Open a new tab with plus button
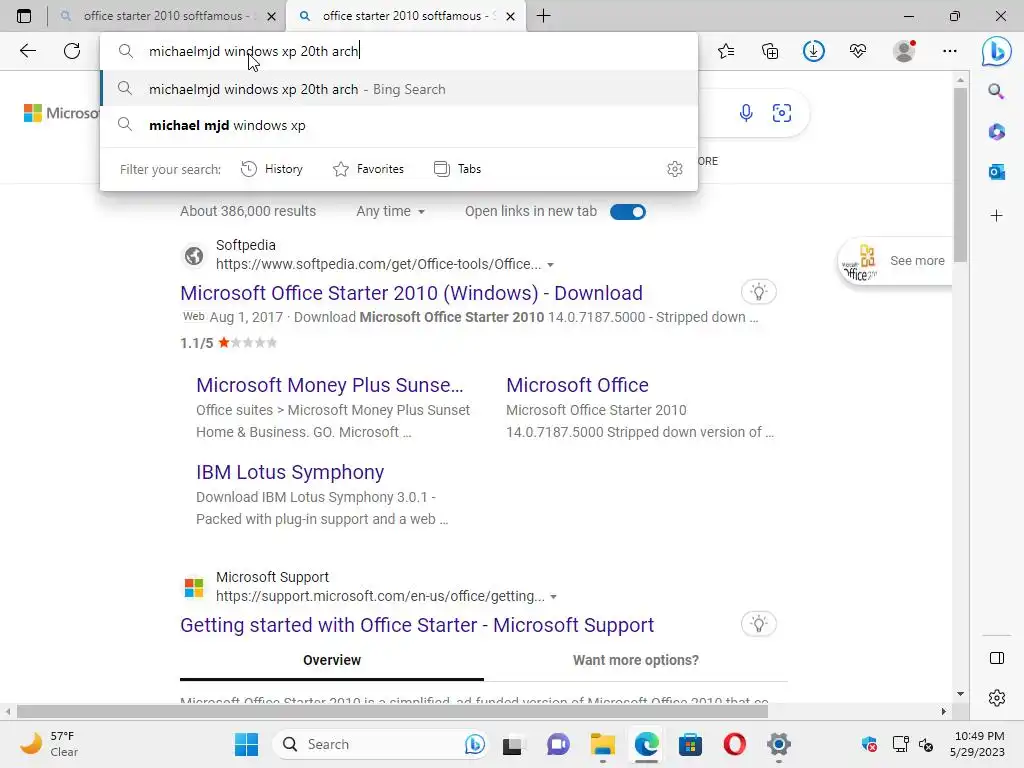The height and width of the screenshot is (768, 1024). click(543, 16)
